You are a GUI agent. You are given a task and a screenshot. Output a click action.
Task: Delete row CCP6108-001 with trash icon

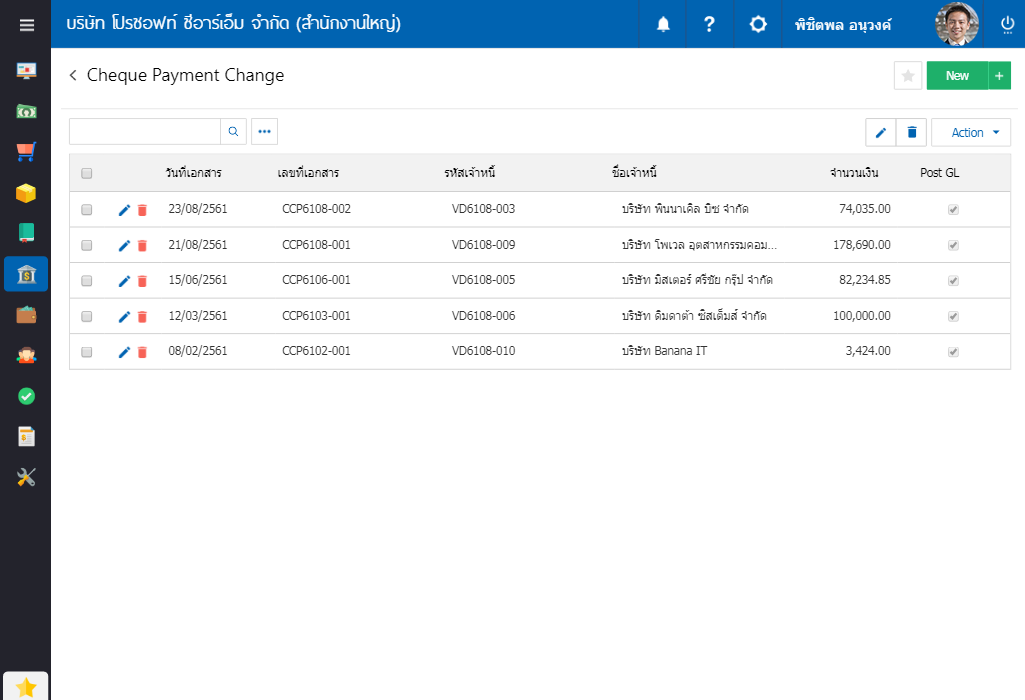142,246
